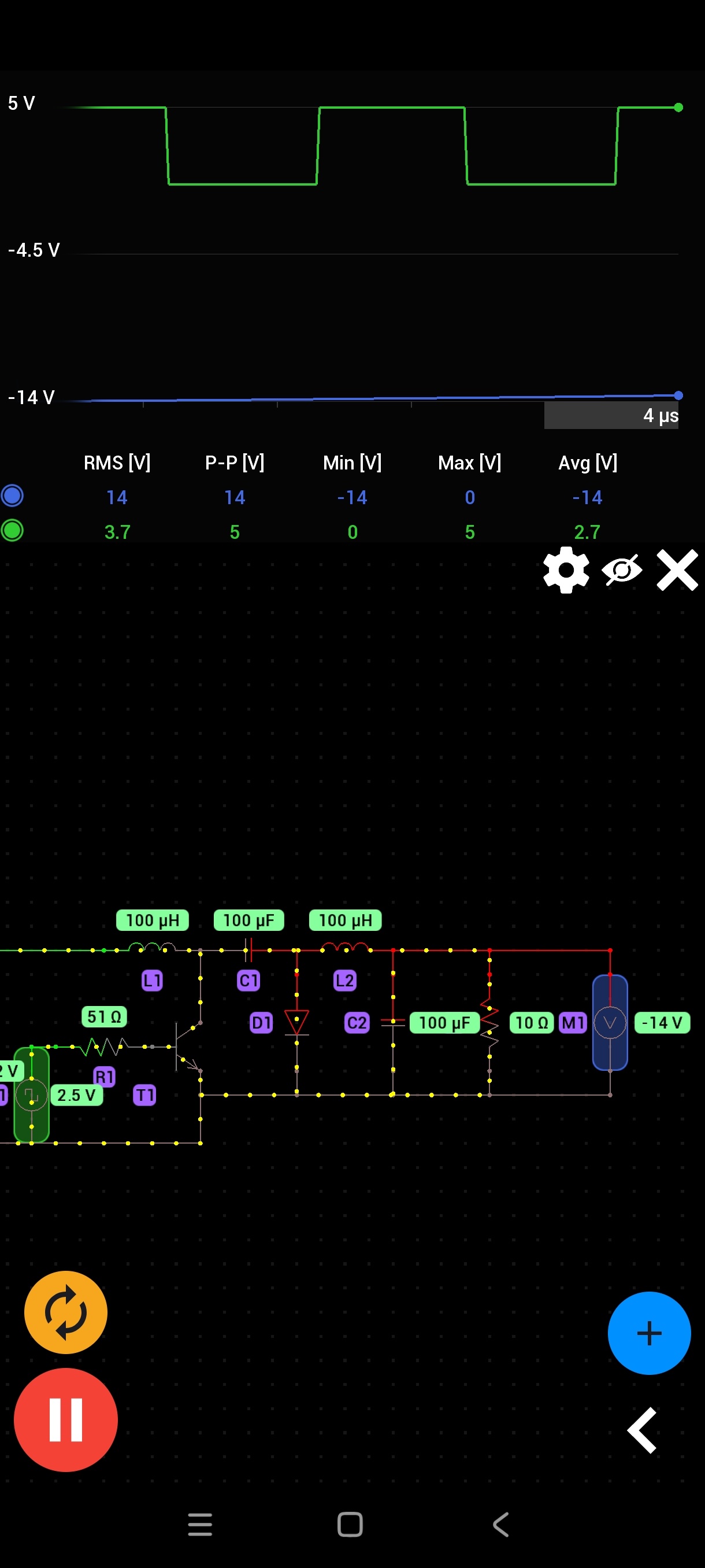Select the capacitor C2 symbol

point(393,1022)
